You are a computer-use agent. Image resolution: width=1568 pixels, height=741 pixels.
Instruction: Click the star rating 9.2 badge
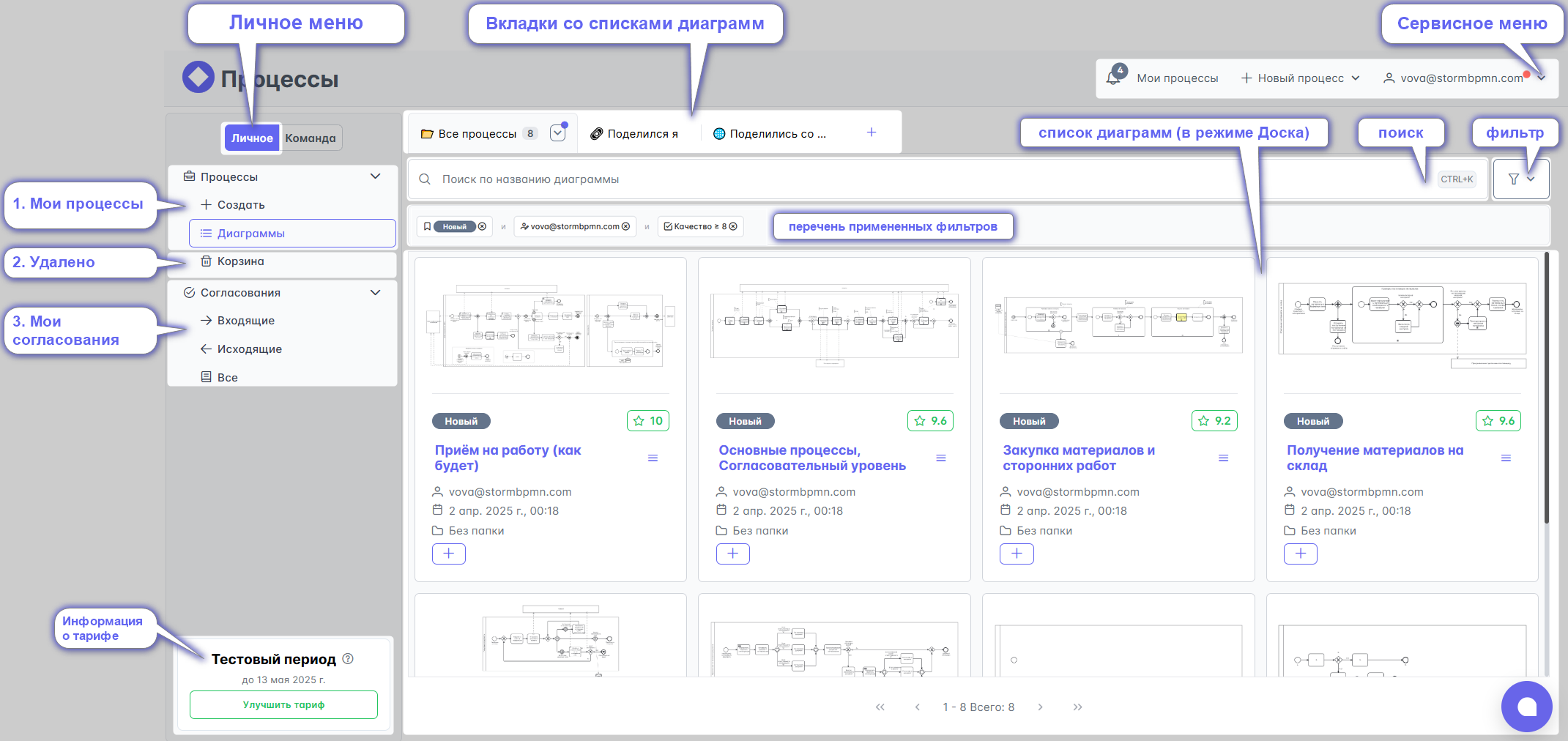(1214, 421)
